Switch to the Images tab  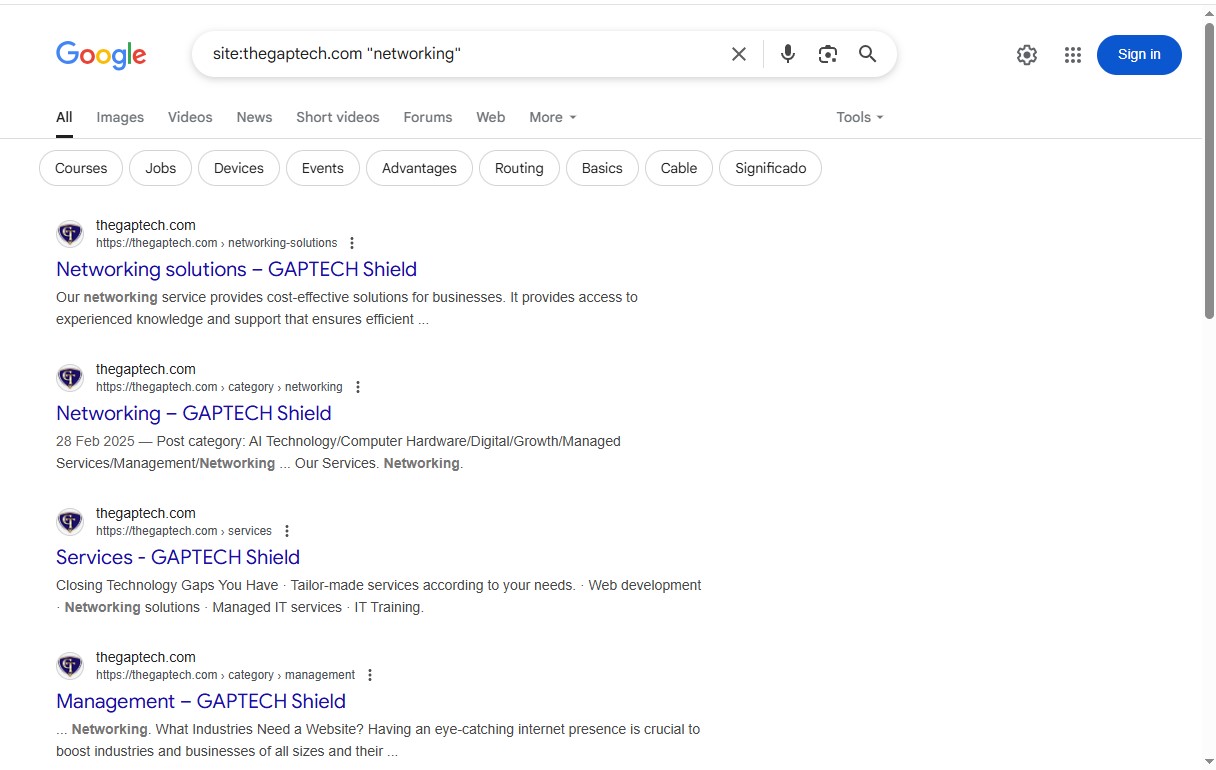point(120,117)
